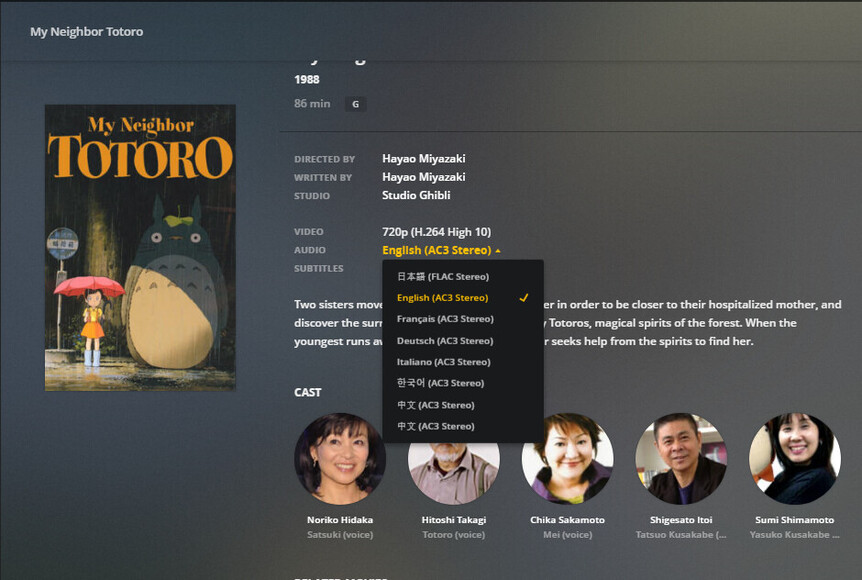Select the Français (AC3 Stereo) audio track
Screen dimensions: 862x580
tap(462, 319)
